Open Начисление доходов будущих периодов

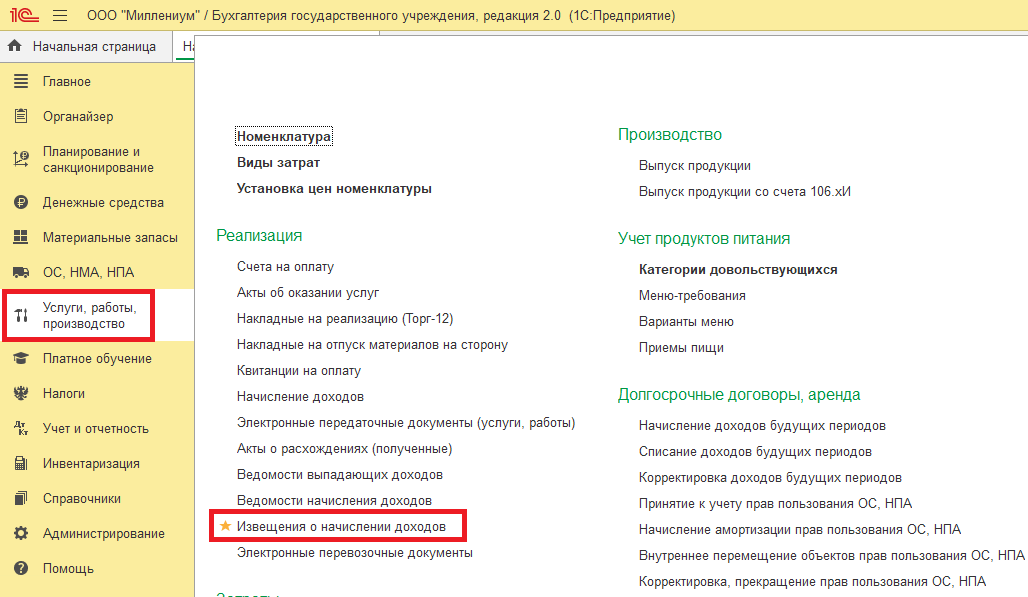[x=762, y=425]
